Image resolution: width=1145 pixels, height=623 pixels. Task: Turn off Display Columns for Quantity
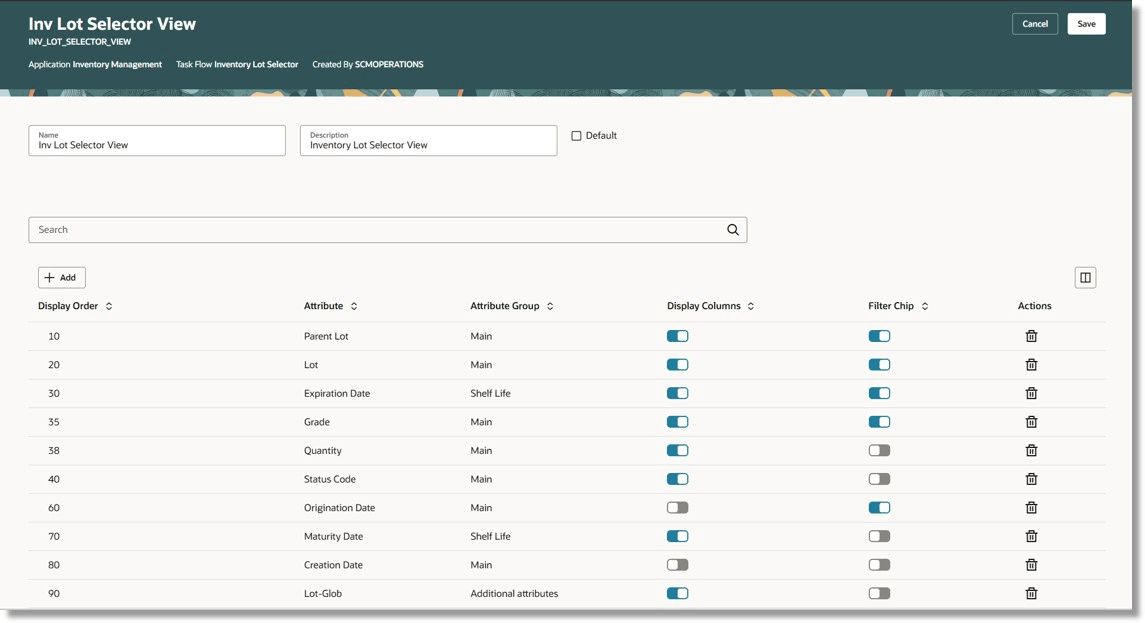point(678,451)
